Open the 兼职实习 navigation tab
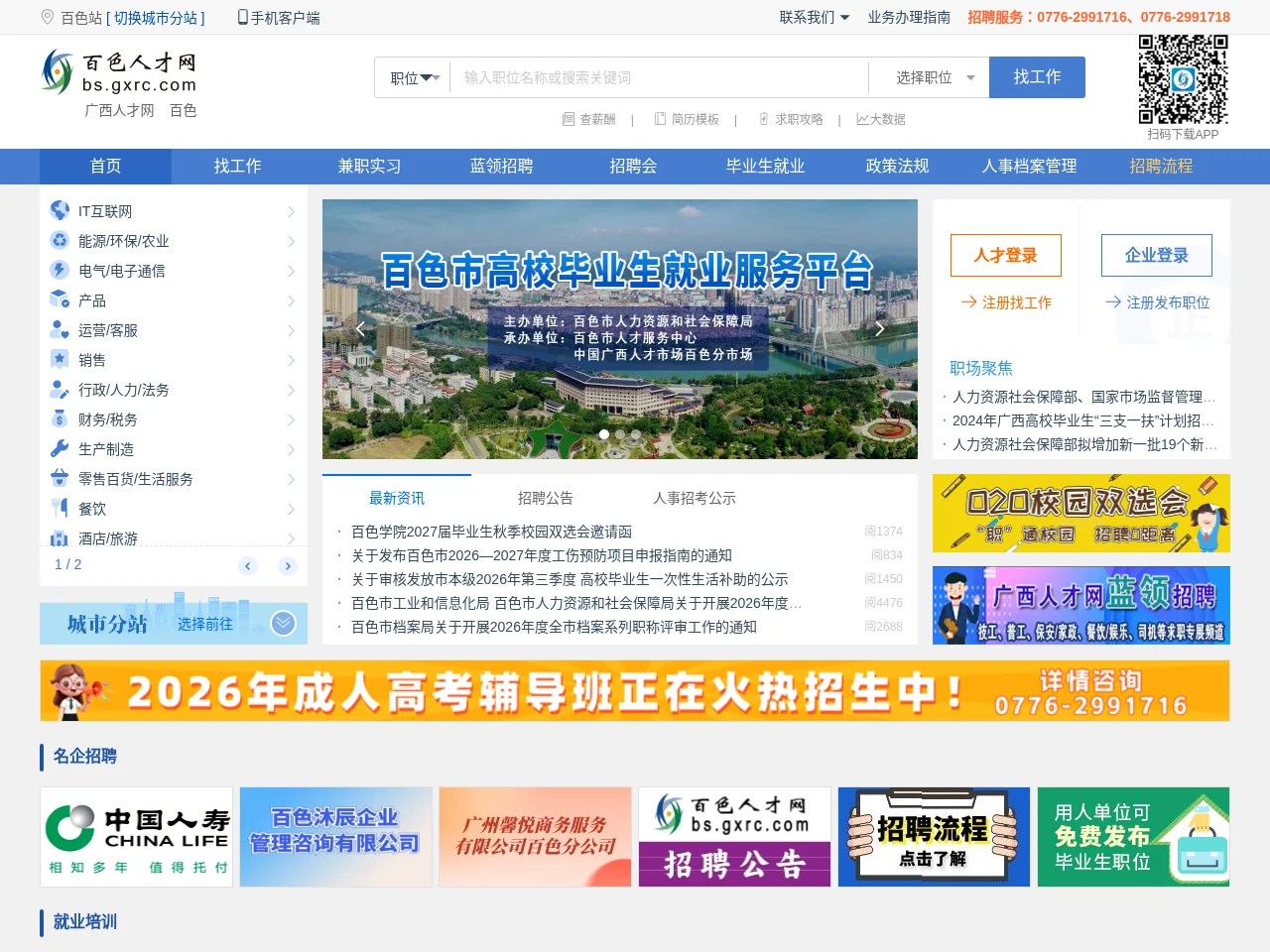1270x952 pixels. click(369, 167)
